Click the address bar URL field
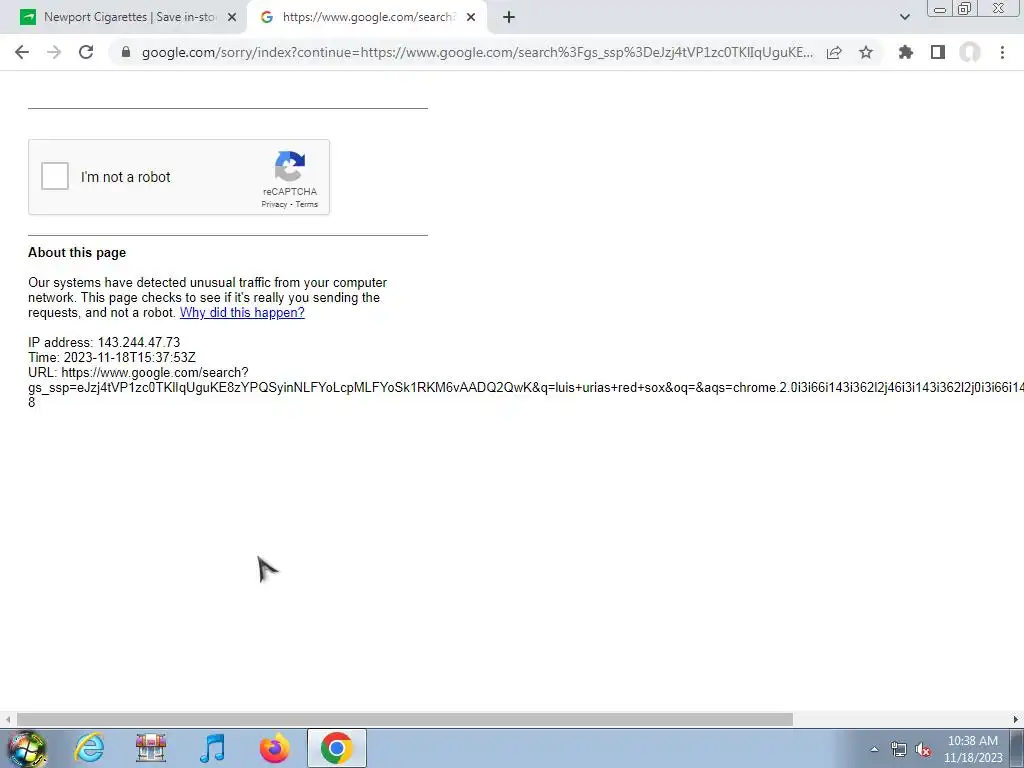 [x=477, y=52]
